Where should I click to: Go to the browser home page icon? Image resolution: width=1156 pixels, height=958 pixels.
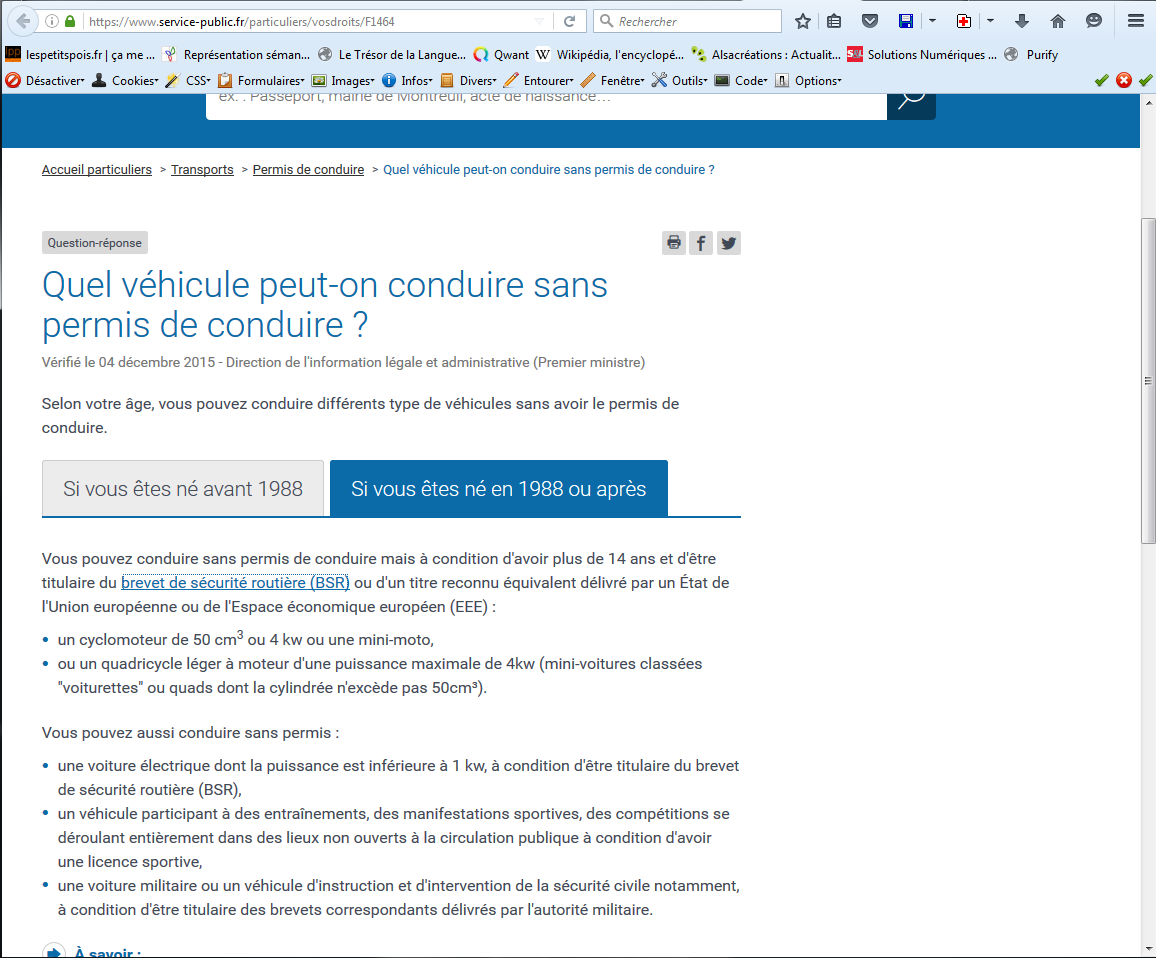click(1057, 21)
